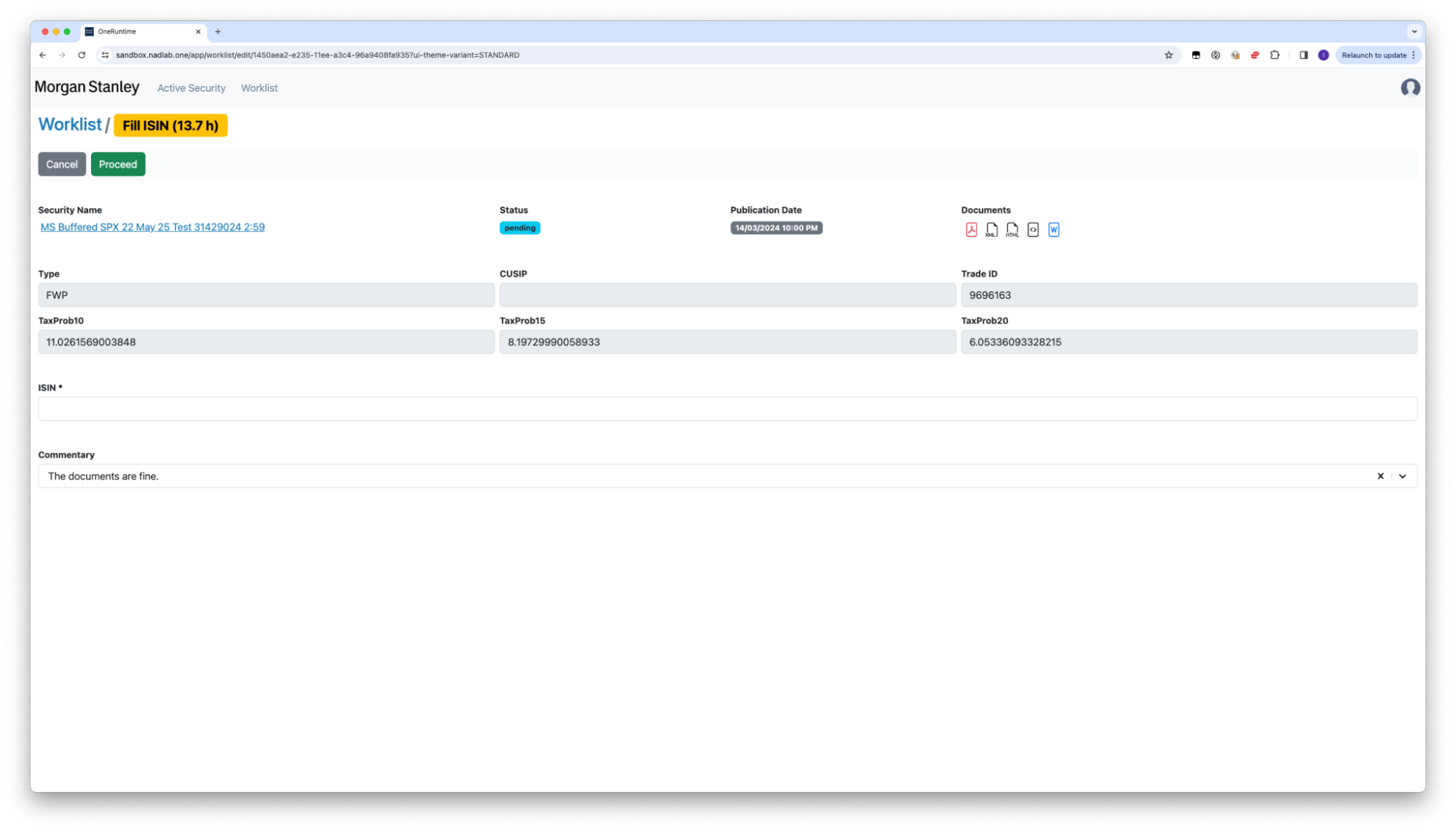Viewport: 1456px width, 833px height.
Task: Open the HTML document icon
Action: click(x=1012, y=230)
